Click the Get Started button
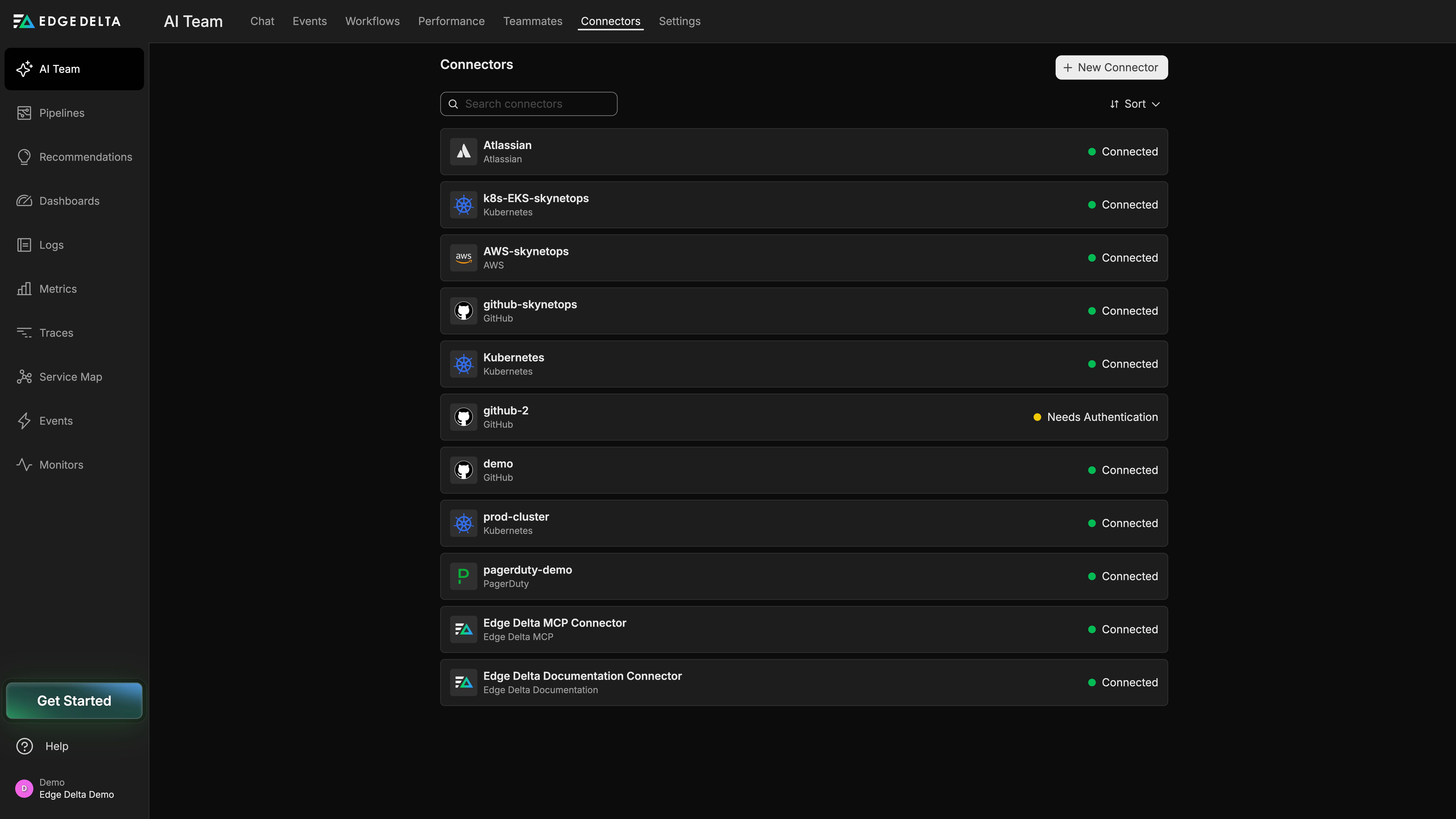Viewport: 1456px width, 819px height. pos(74,701)
